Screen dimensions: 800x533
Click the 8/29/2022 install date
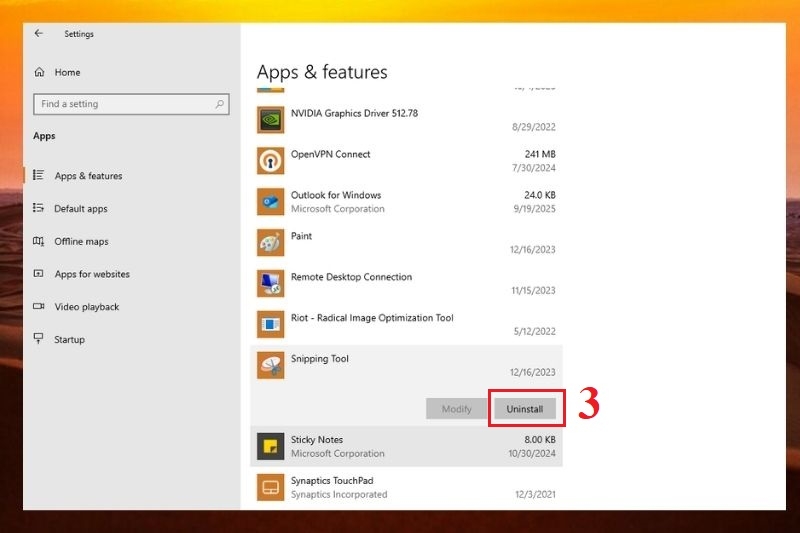coord(534,127)
